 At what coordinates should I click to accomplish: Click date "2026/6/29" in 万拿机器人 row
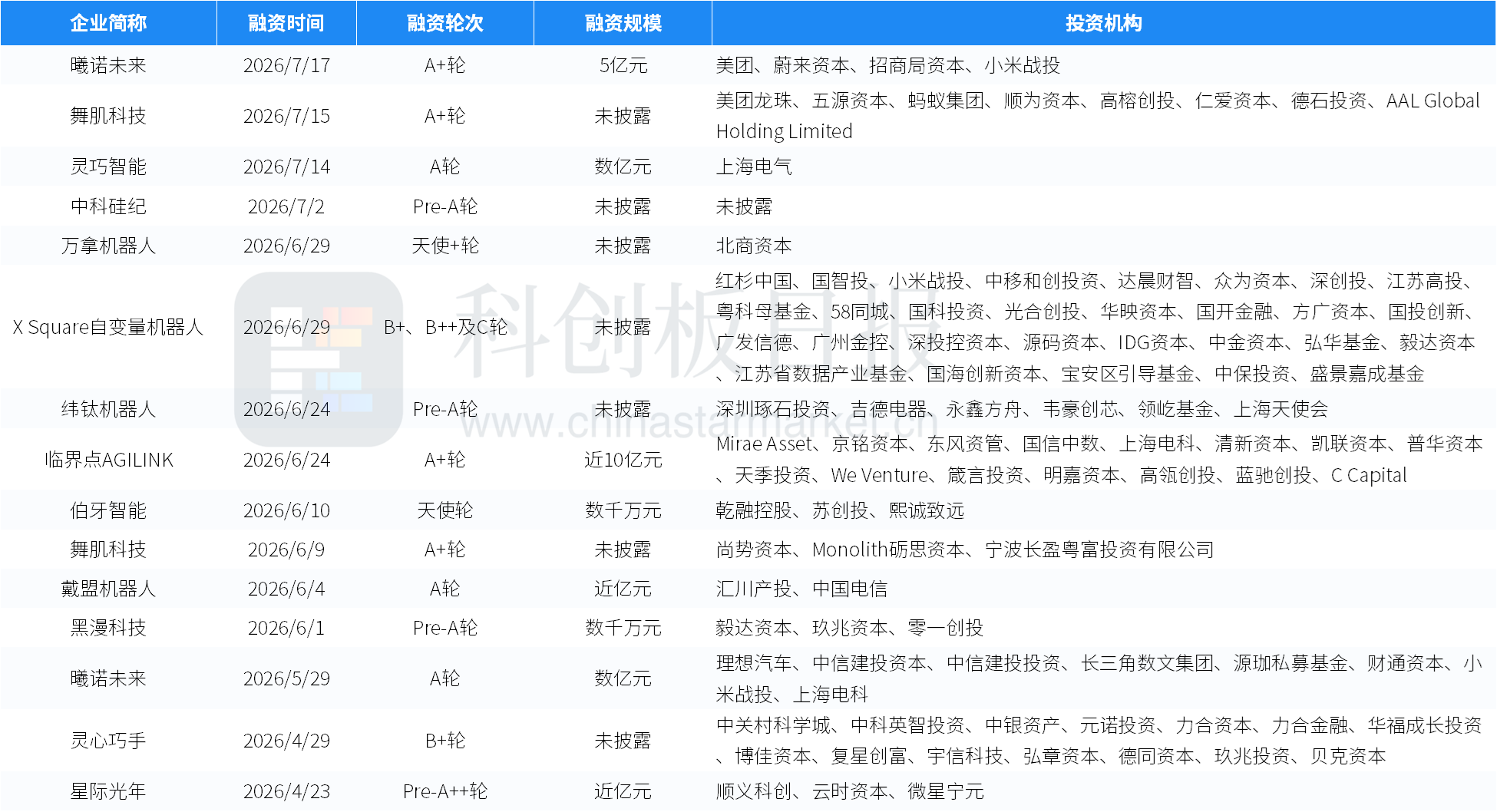click(286, 246)
